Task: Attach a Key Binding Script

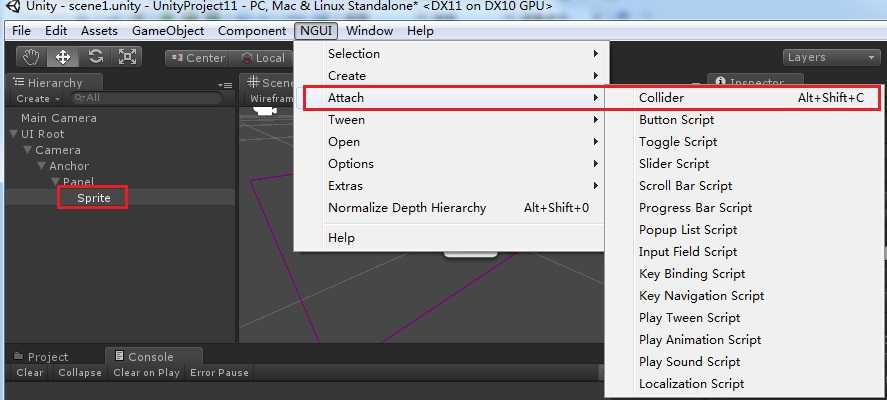Action: pyautogui.click(x=744, y=274)
